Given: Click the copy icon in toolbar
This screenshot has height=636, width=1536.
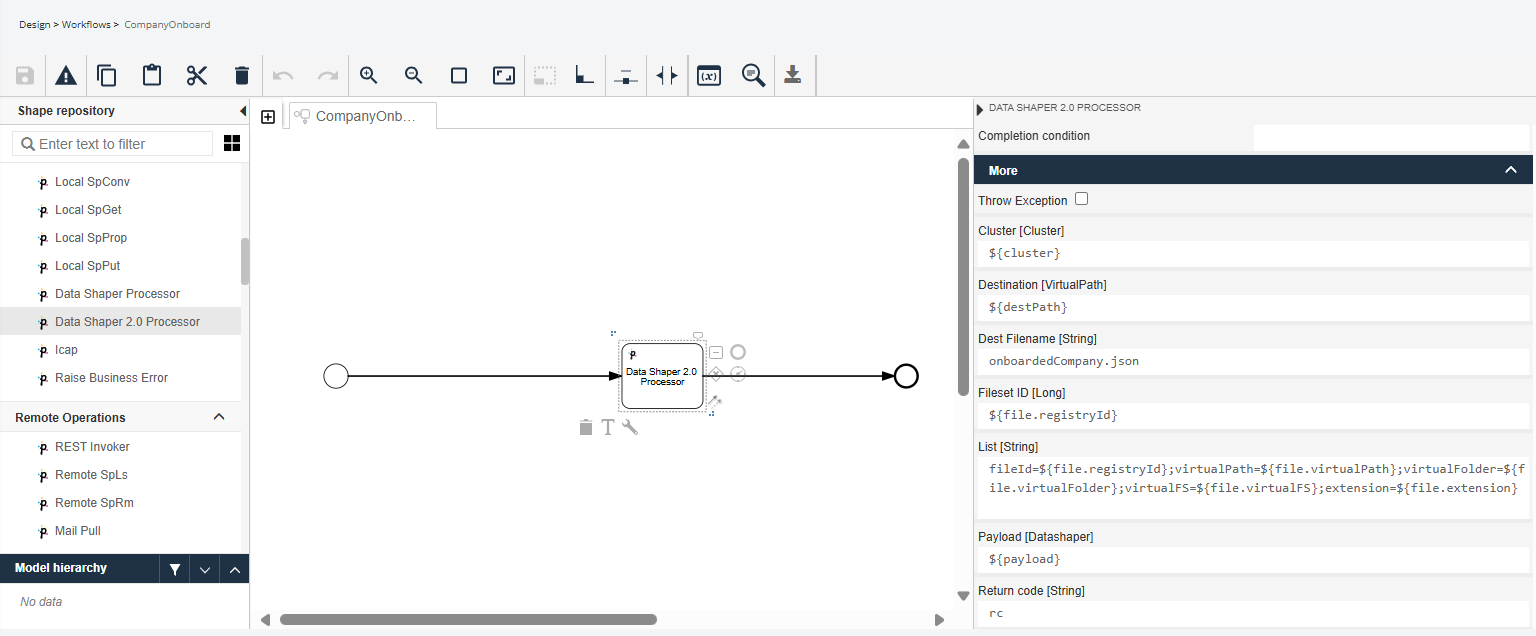Looking at the screenshot, I should 106,76.
